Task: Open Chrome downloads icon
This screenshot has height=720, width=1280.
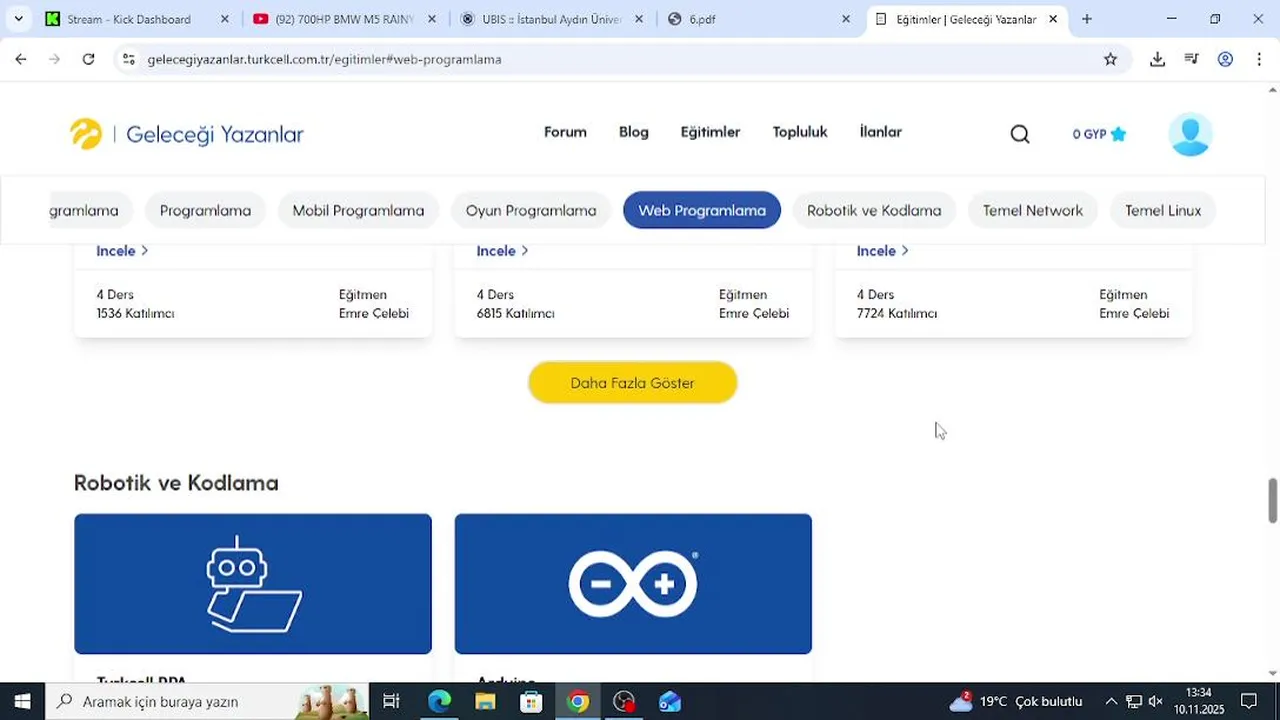Action: 1157,59
